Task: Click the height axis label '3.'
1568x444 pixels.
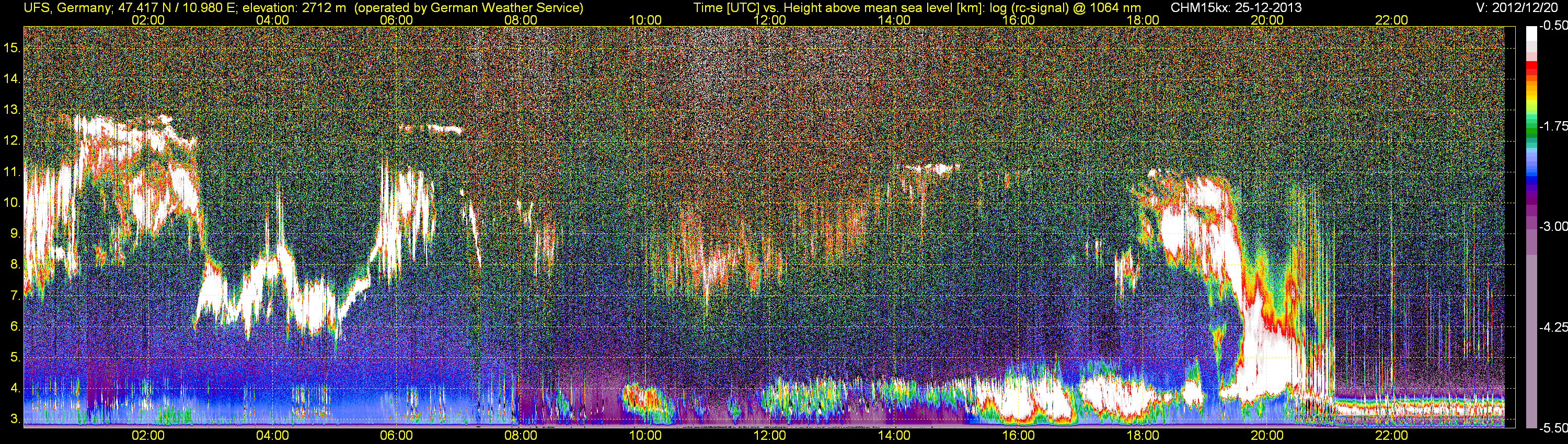Action: pos(15,419)
